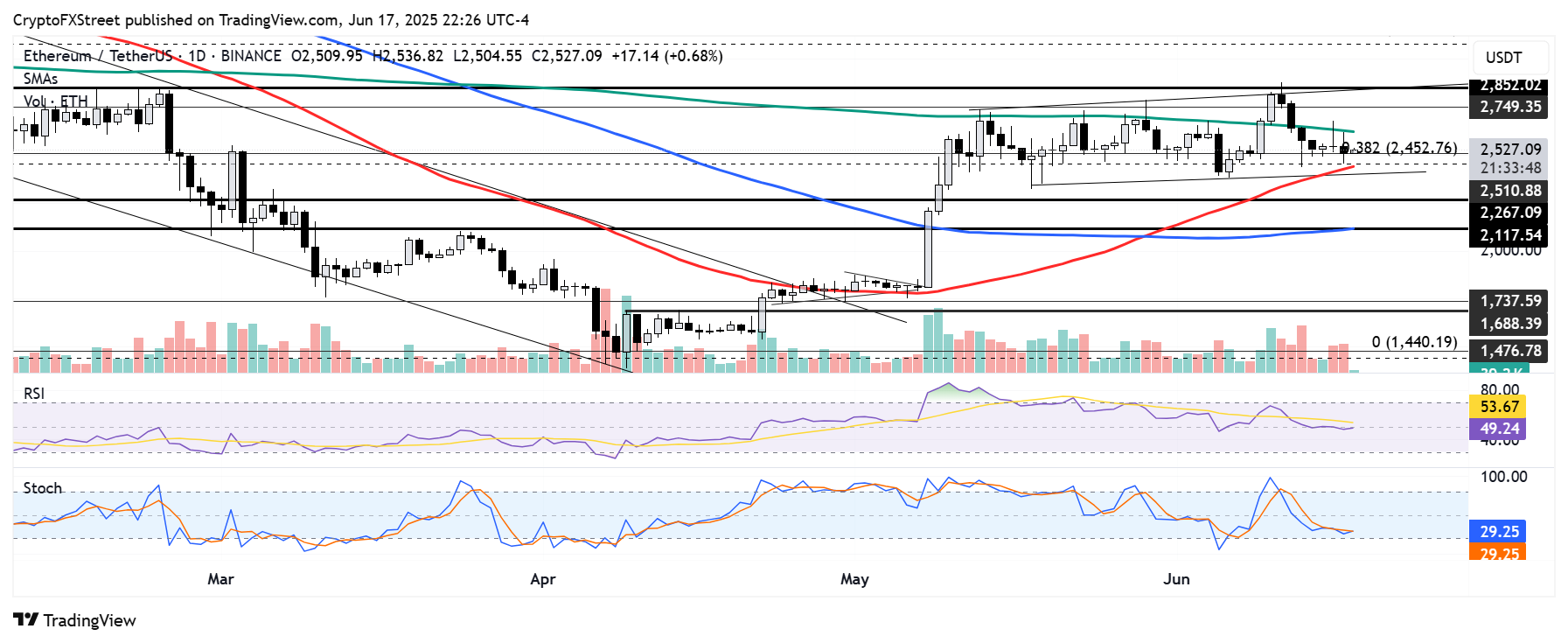
Task: Click the TradingView logo icon
Action: pyautogui.click(x=26, y=620)
